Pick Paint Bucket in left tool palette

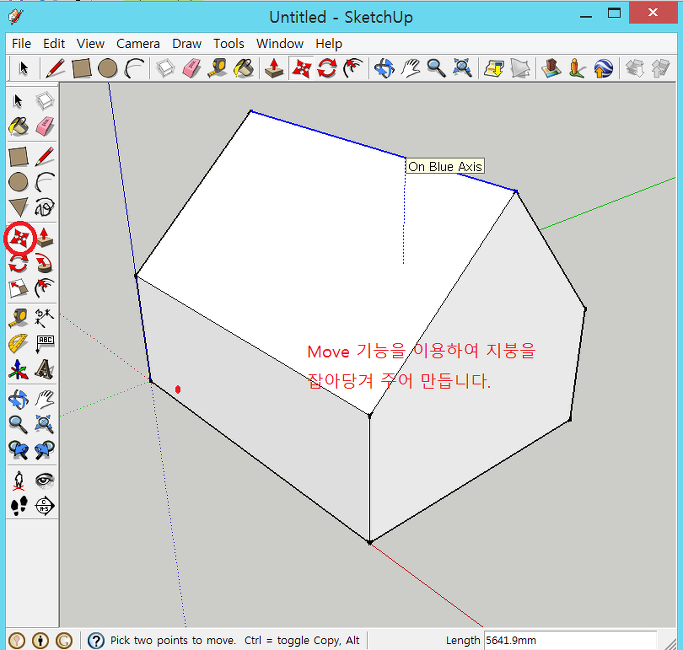click(x=18, y=127)
